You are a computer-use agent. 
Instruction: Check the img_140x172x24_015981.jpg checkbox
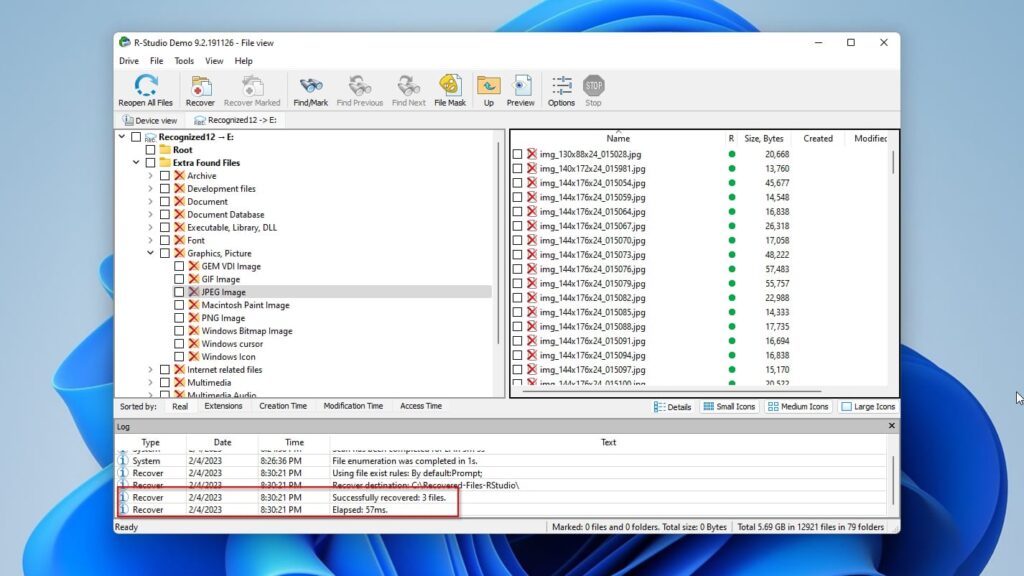tap(517, 168)
